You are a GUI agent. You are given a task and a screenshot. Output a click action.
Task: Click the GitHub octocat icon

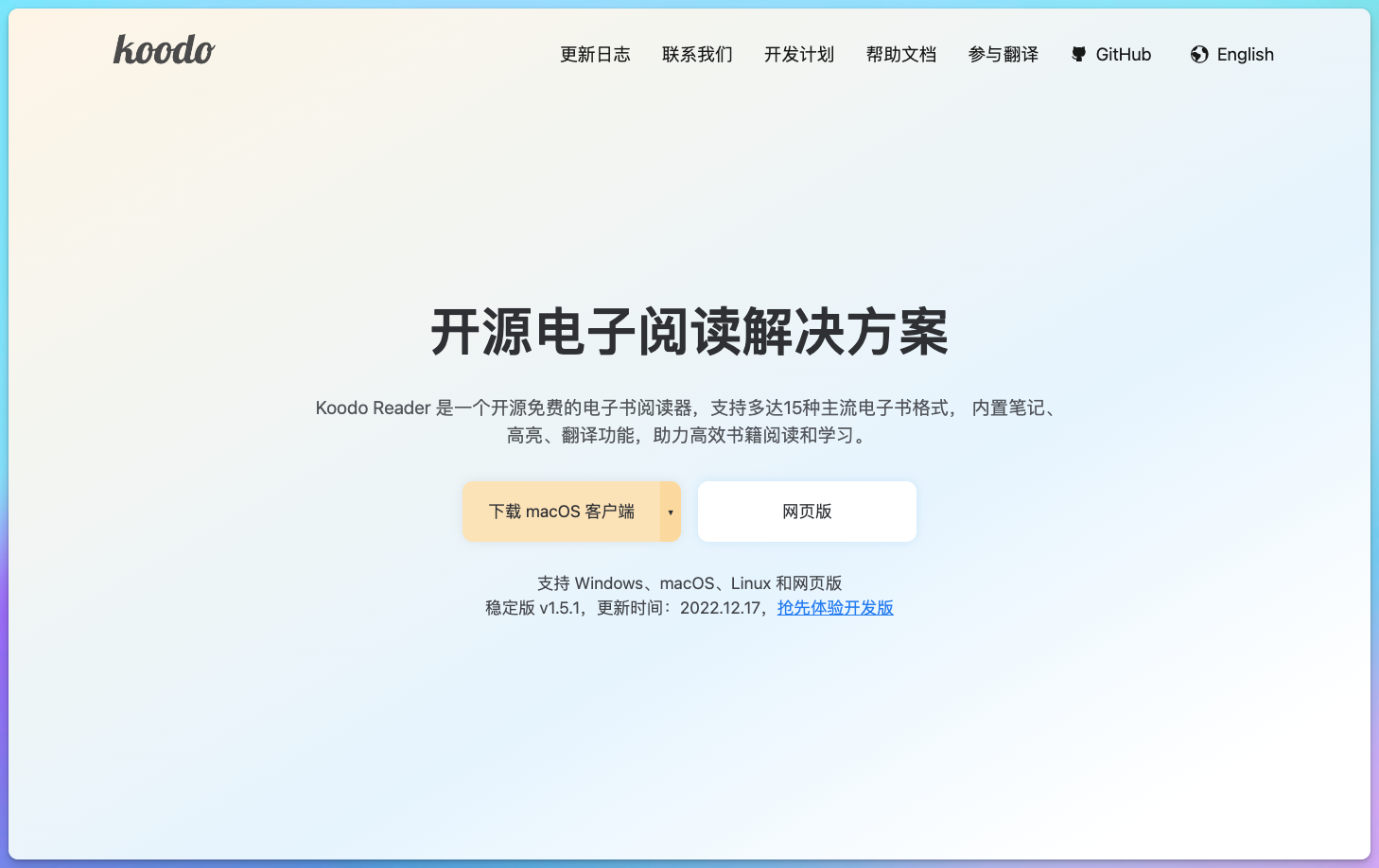[1078, 55]
